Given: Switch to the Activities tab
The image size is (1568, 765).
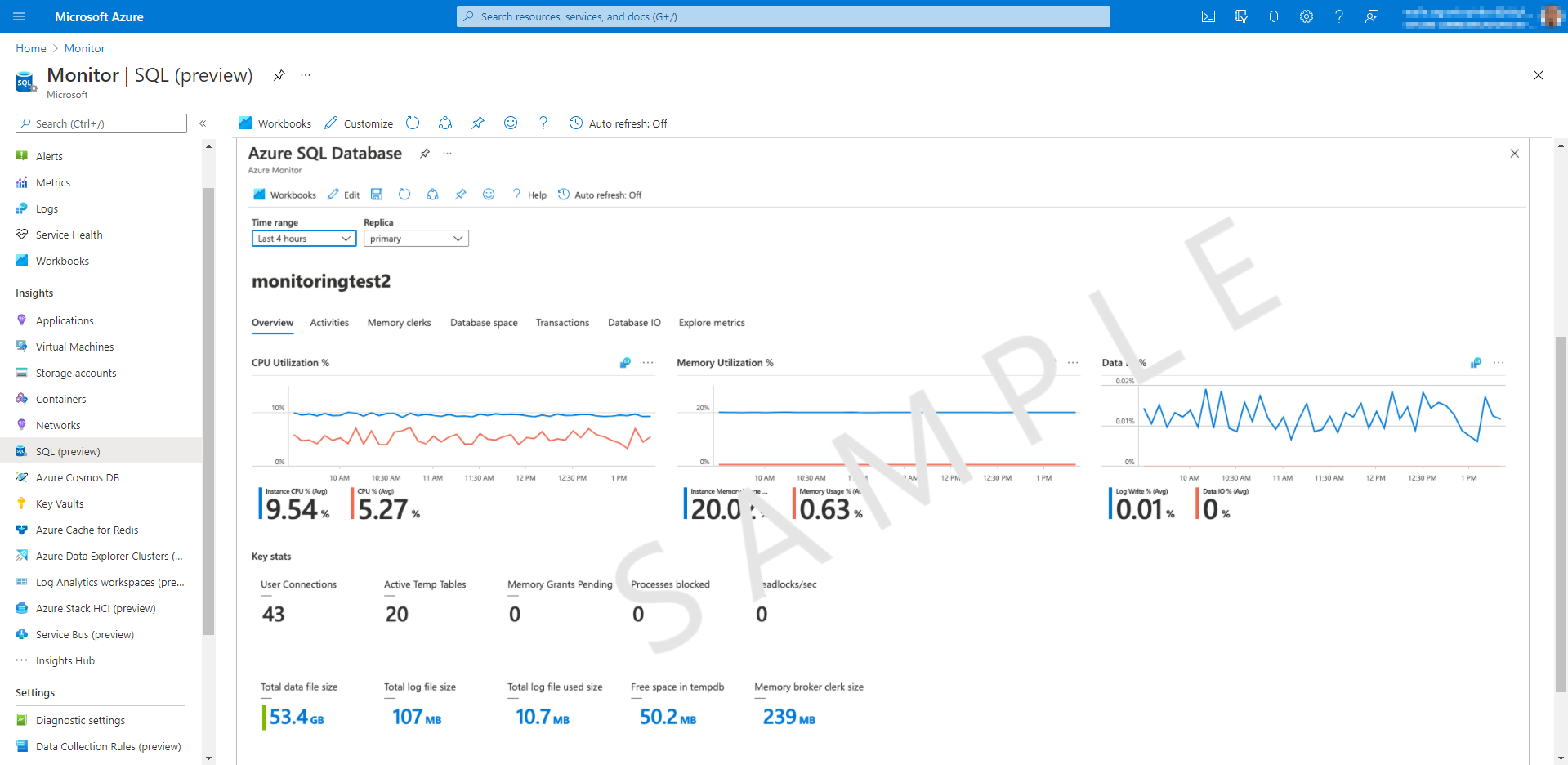Looking at the screenshot, I should click(x=329, y=323).
